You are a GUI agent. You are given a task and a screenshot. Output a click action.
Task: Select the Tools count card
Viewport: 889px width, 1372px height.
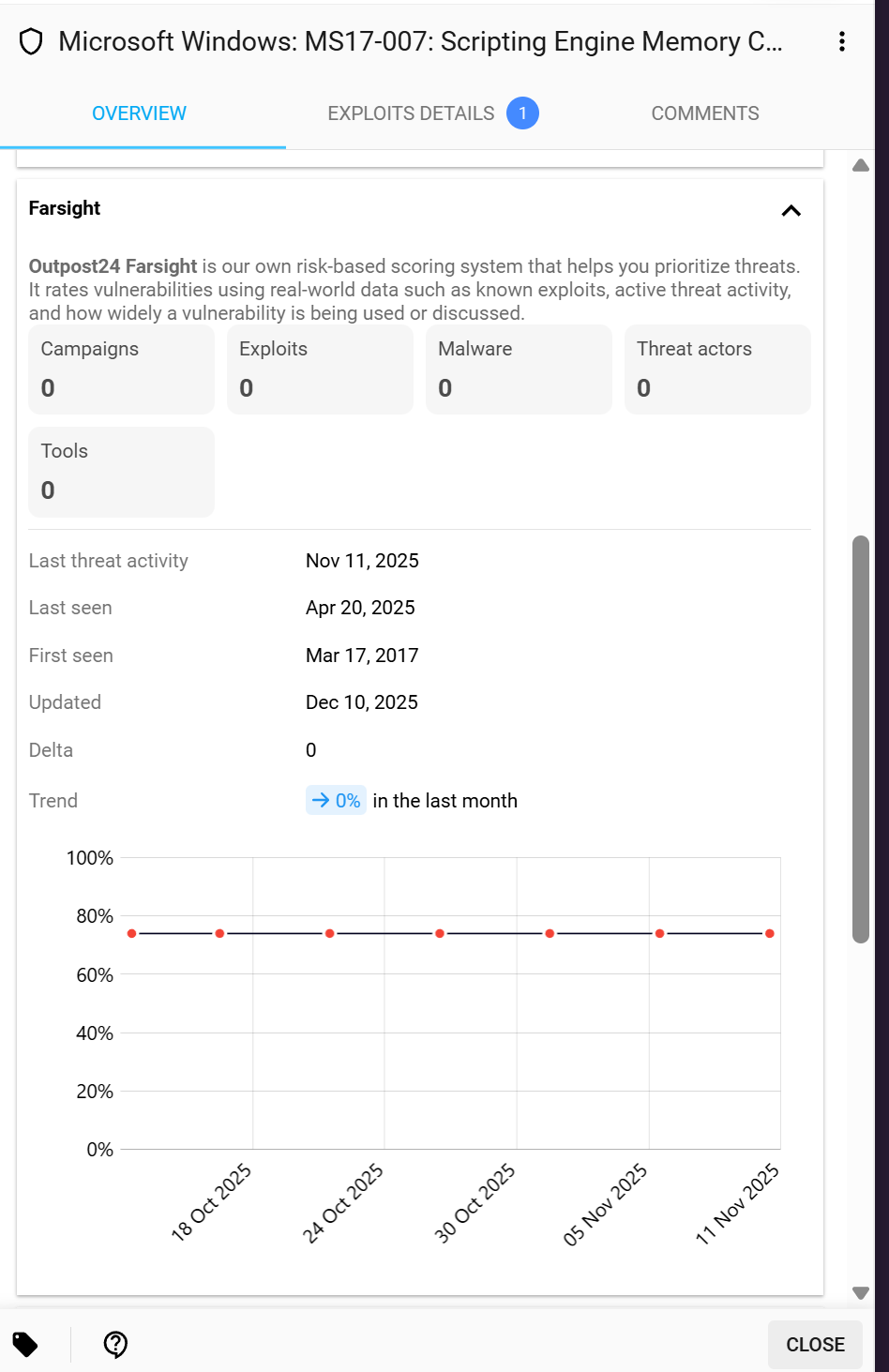point(122,472)
